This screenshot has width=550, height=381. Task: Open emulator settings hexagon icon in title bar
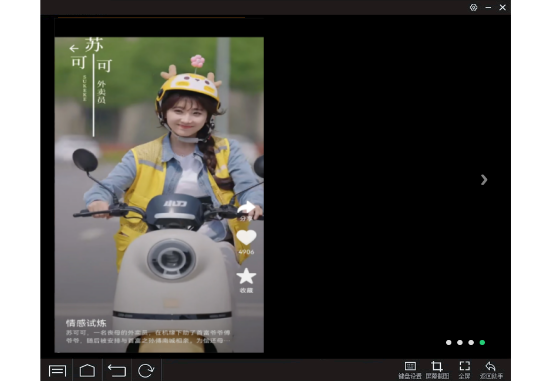(474, 7)
